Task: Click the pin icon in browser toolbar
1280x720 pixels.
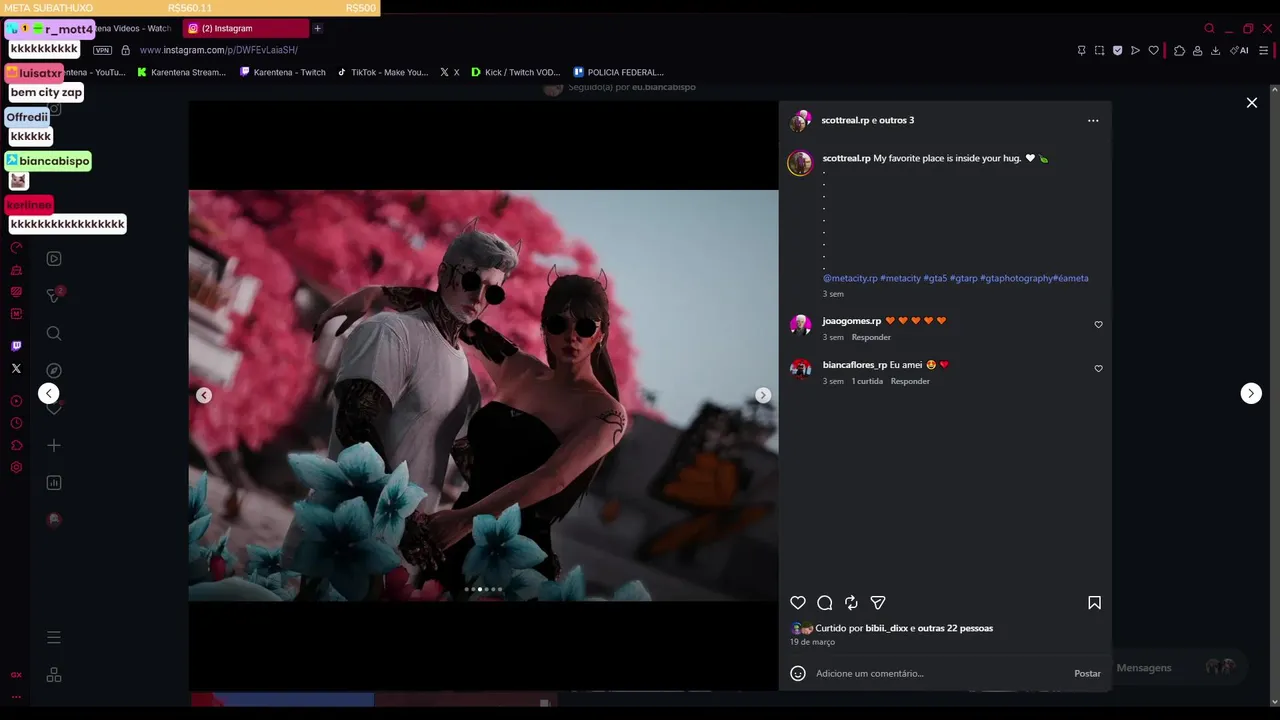Action: tap(1081, 50)
